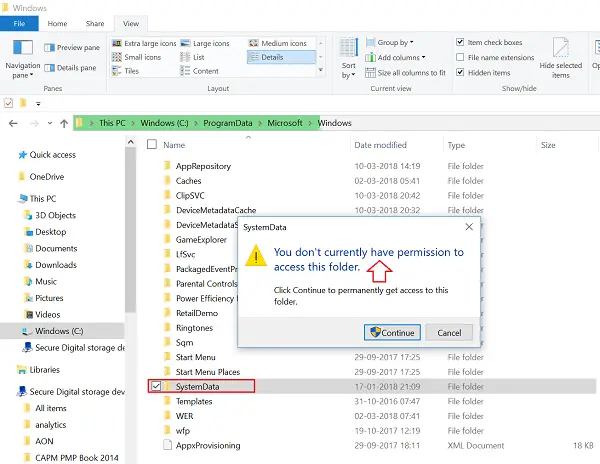Image resolution: width=600 pixels, height=464 pixels.
Task: Click Cancel in SystemData dialog
Action: pos(449,332)
